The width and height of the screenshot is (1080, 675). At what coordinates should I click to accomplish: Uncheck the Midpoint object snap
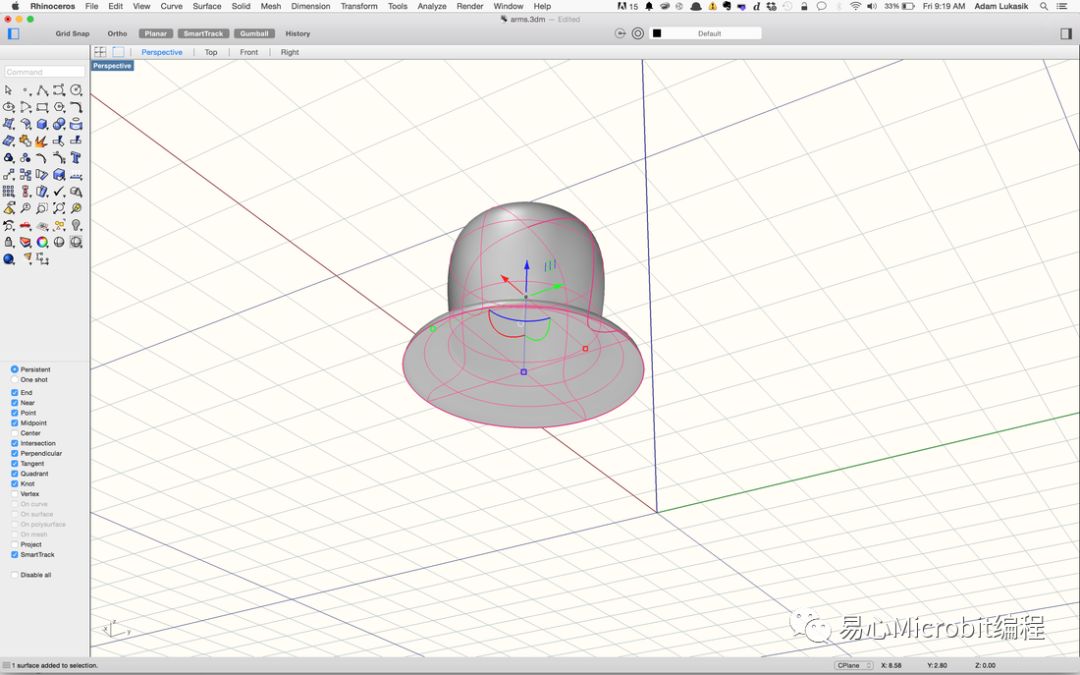(x=15, y=423)
